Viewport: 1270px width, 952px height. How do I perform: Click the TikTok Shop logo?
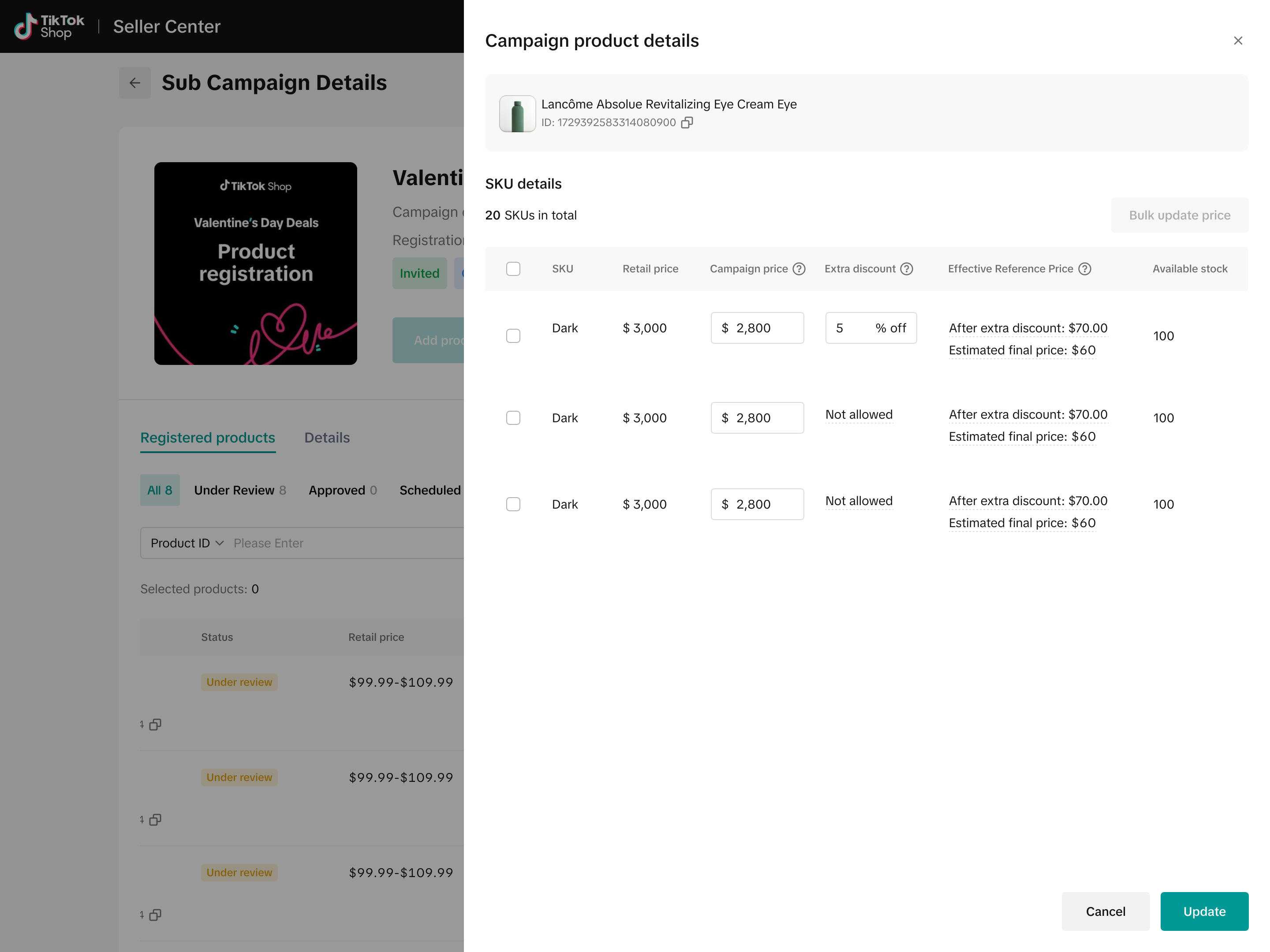point(49,26)
